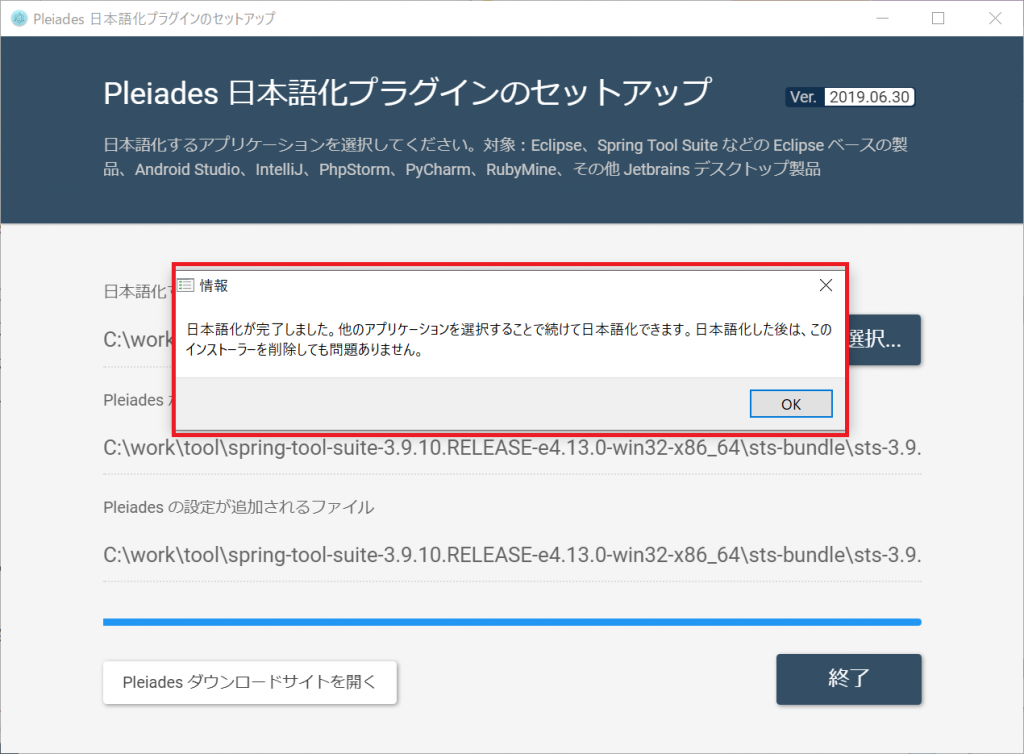This screenshot has width=1024, height=754.
Task: Click the blue progress bar
Action: (512, 622)
